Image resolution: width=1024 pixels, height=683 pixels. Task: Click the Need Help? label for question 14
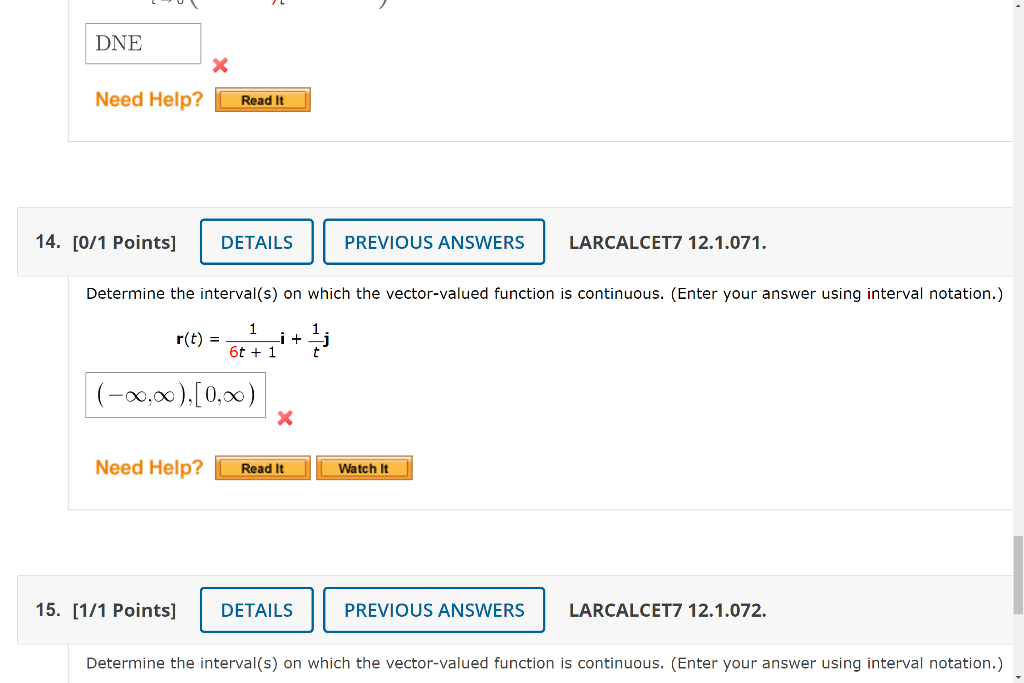coord(148,467)
